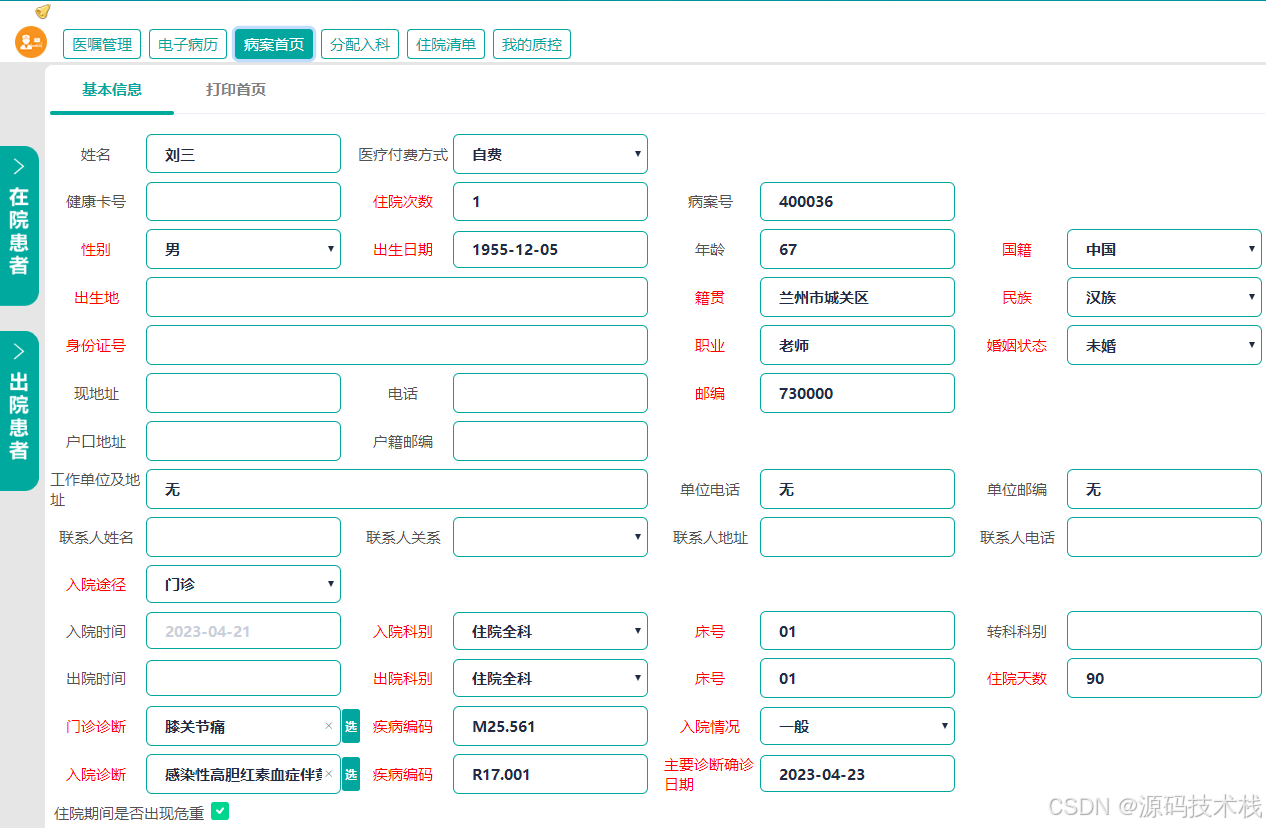The image size is (1266, 828).
Task: Click the 疾病编码 field showing R17.001
Action: coord(550,774)
